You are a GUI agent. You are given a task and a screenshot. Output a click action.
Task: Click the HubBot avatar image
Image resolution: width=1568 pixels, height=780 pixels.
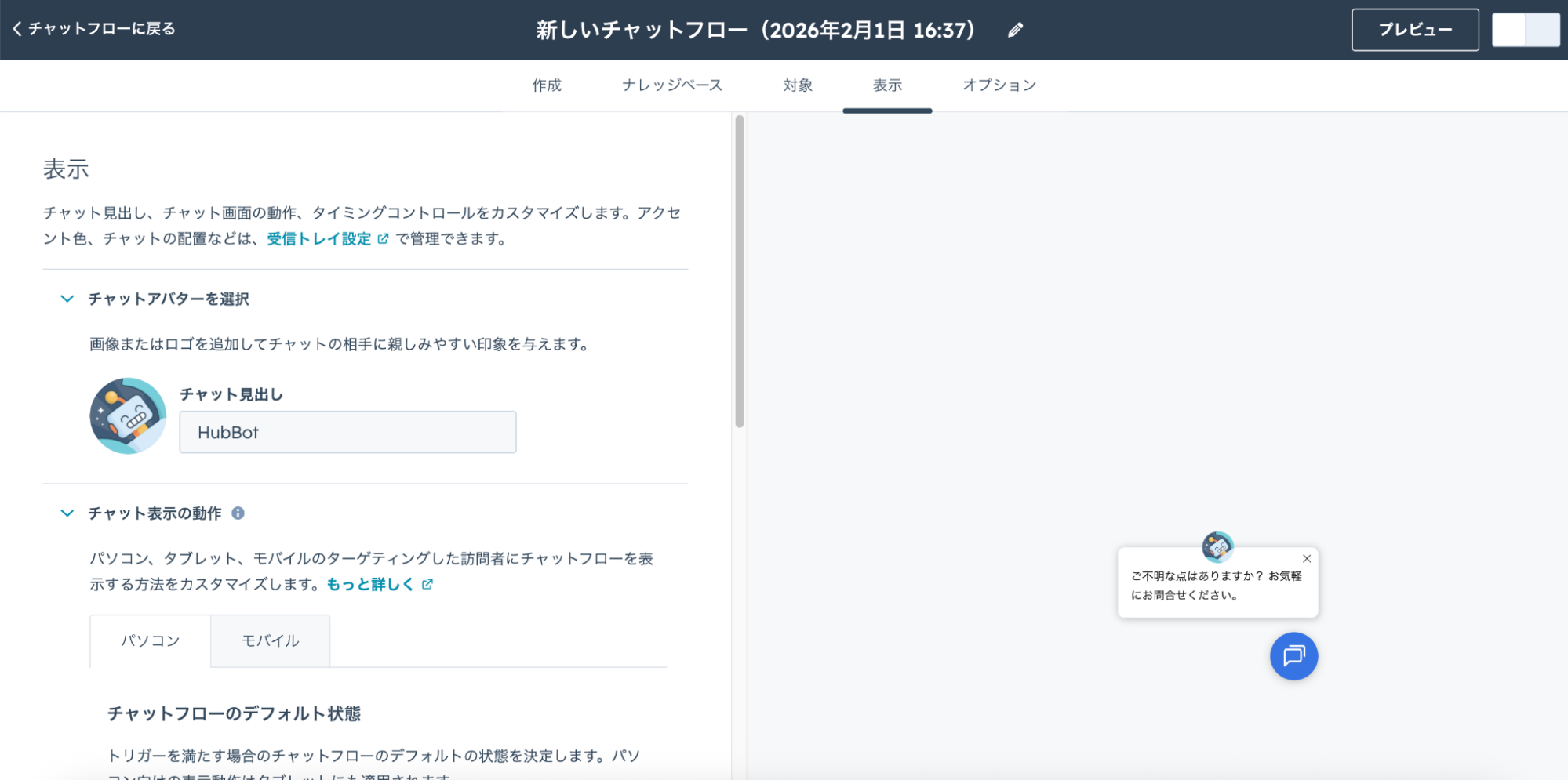click(128, 416)
